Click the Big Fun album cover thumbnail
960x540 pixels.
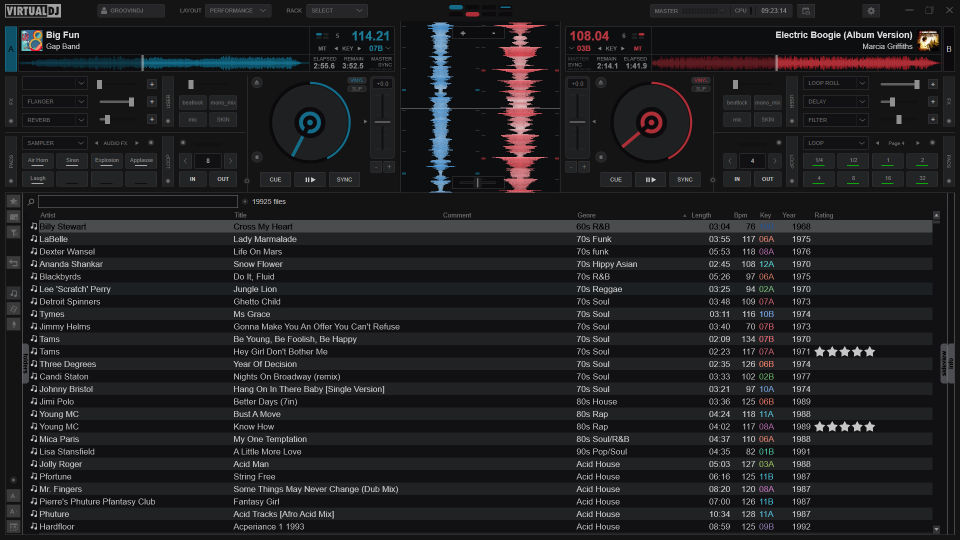32,40
